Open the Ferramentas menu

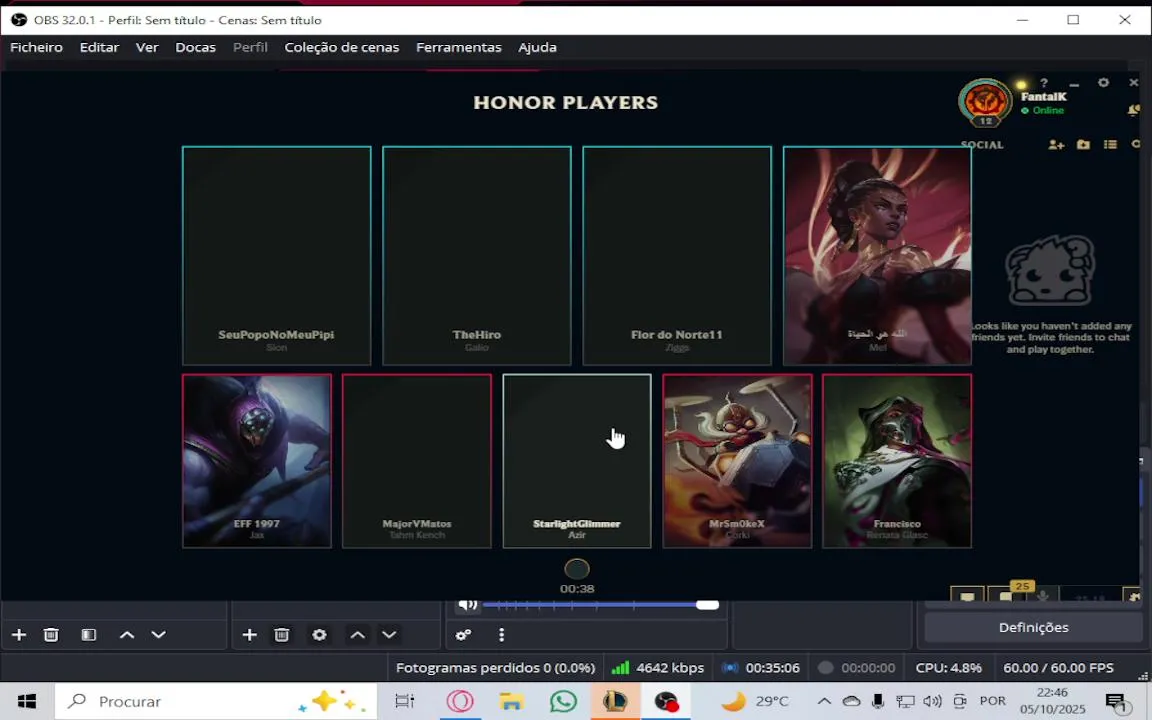tap(458, 47)
